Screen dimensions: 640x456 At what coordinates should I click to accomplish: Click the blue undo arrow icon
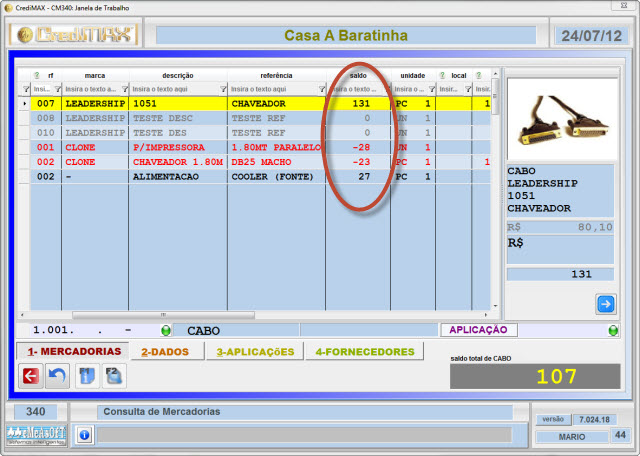pos(57,376)
